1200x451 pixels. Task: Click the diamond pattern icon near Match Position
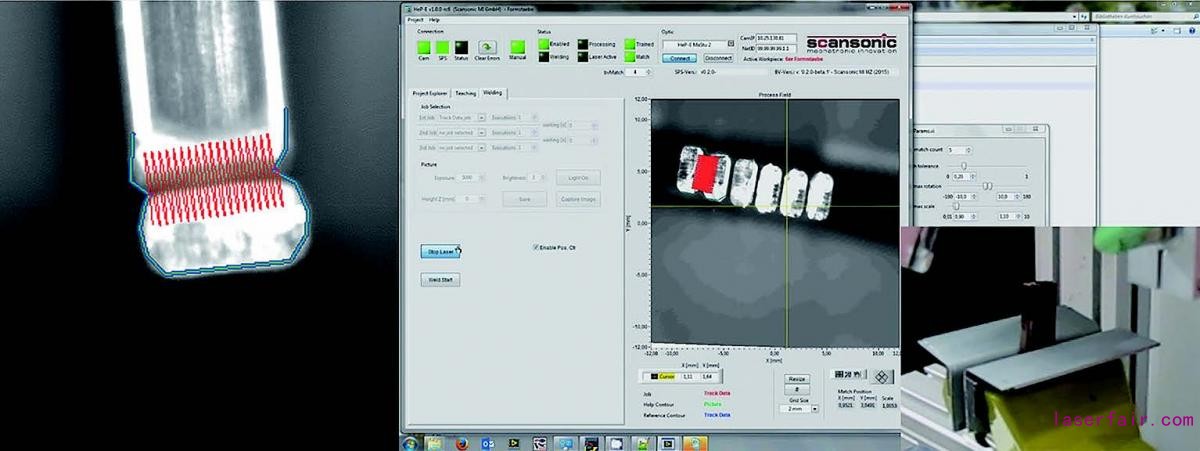tap(881, 376)
